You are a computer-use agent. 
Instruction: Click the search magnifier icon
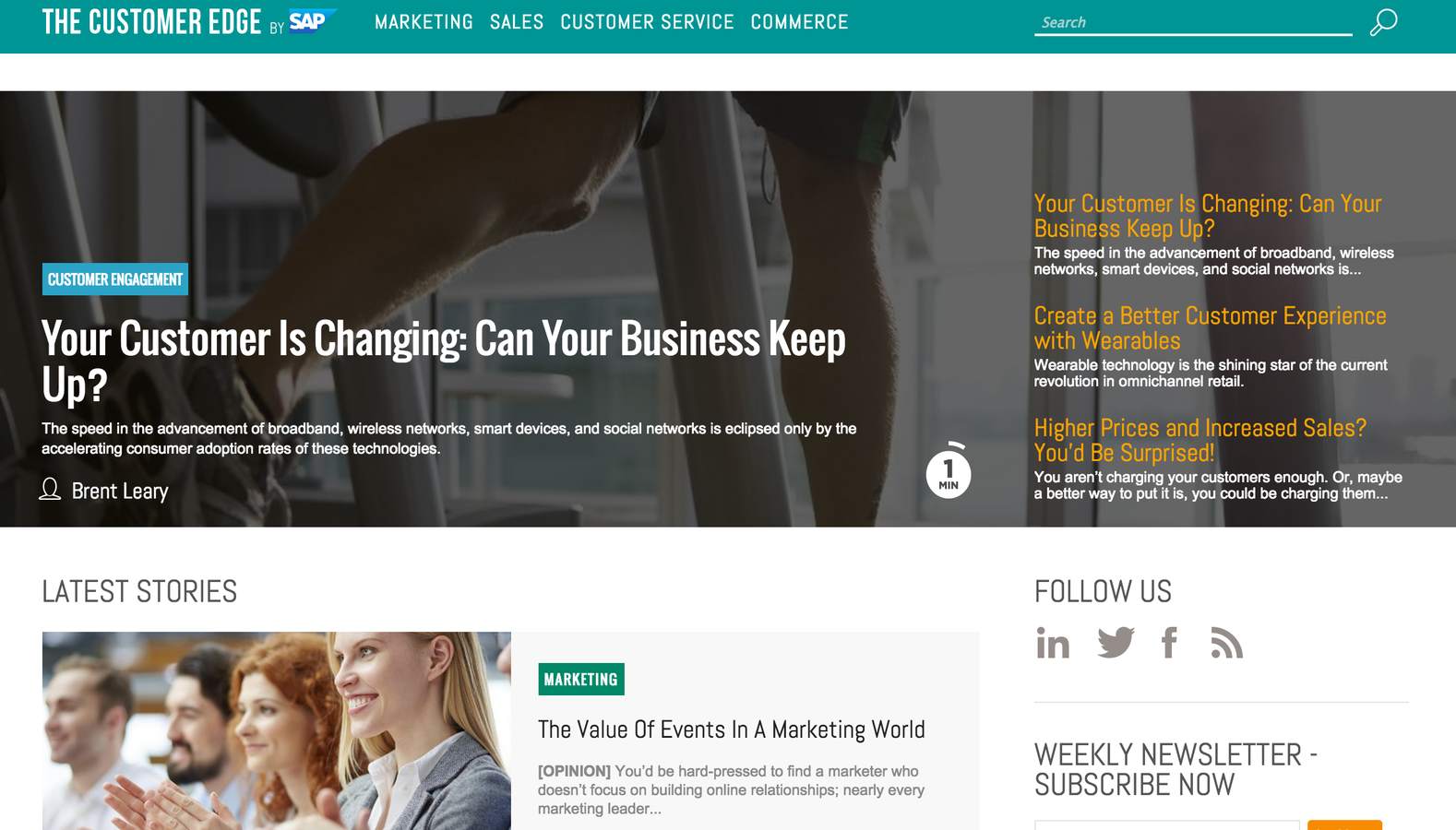coord(1383,22)
